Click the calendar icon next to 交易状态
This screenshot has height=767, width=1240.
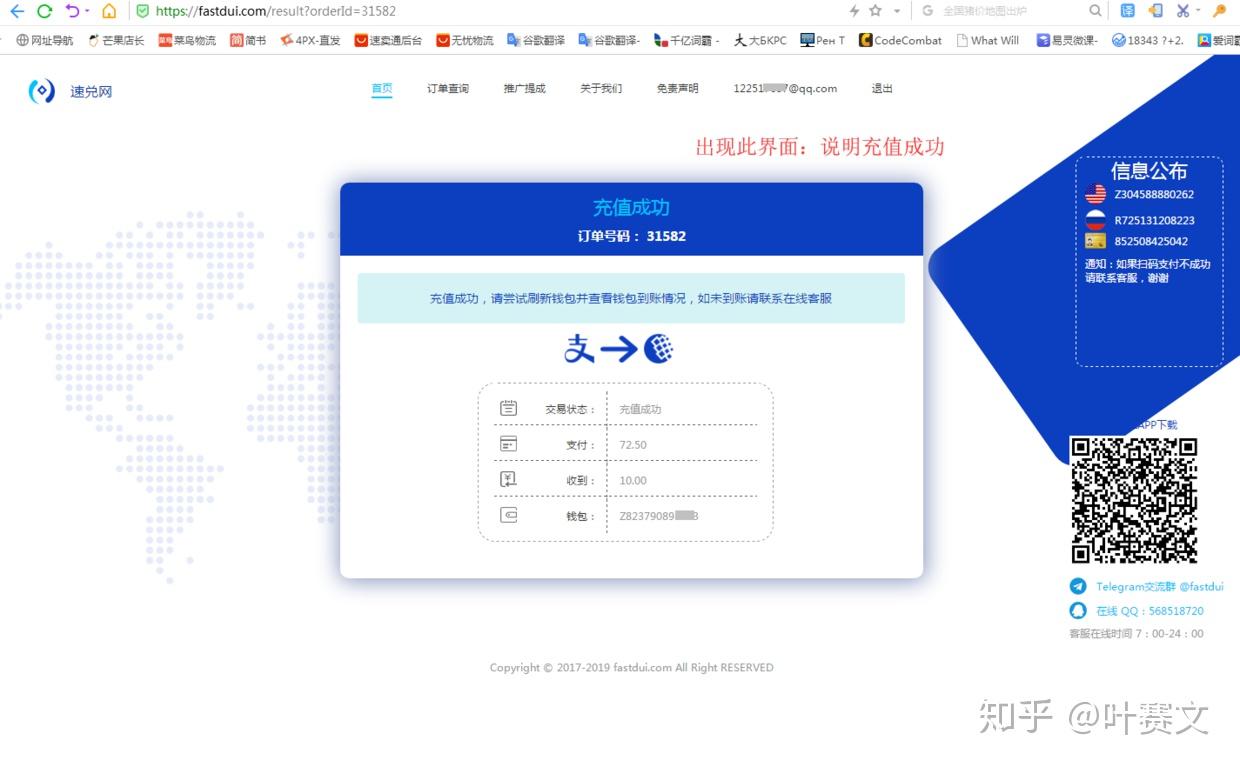click(x=509, y=408)
